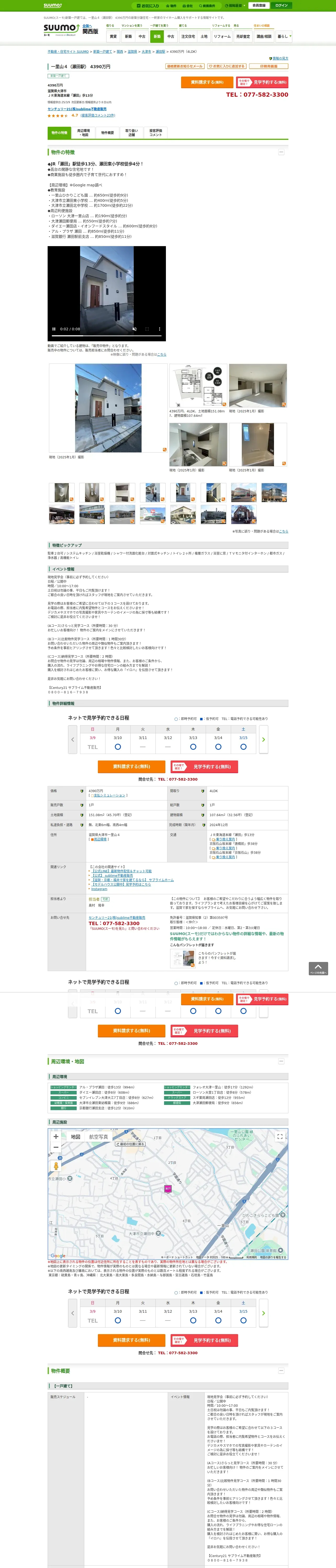
Task: Click the help icon beside 間取り
Action: point(203,791)
